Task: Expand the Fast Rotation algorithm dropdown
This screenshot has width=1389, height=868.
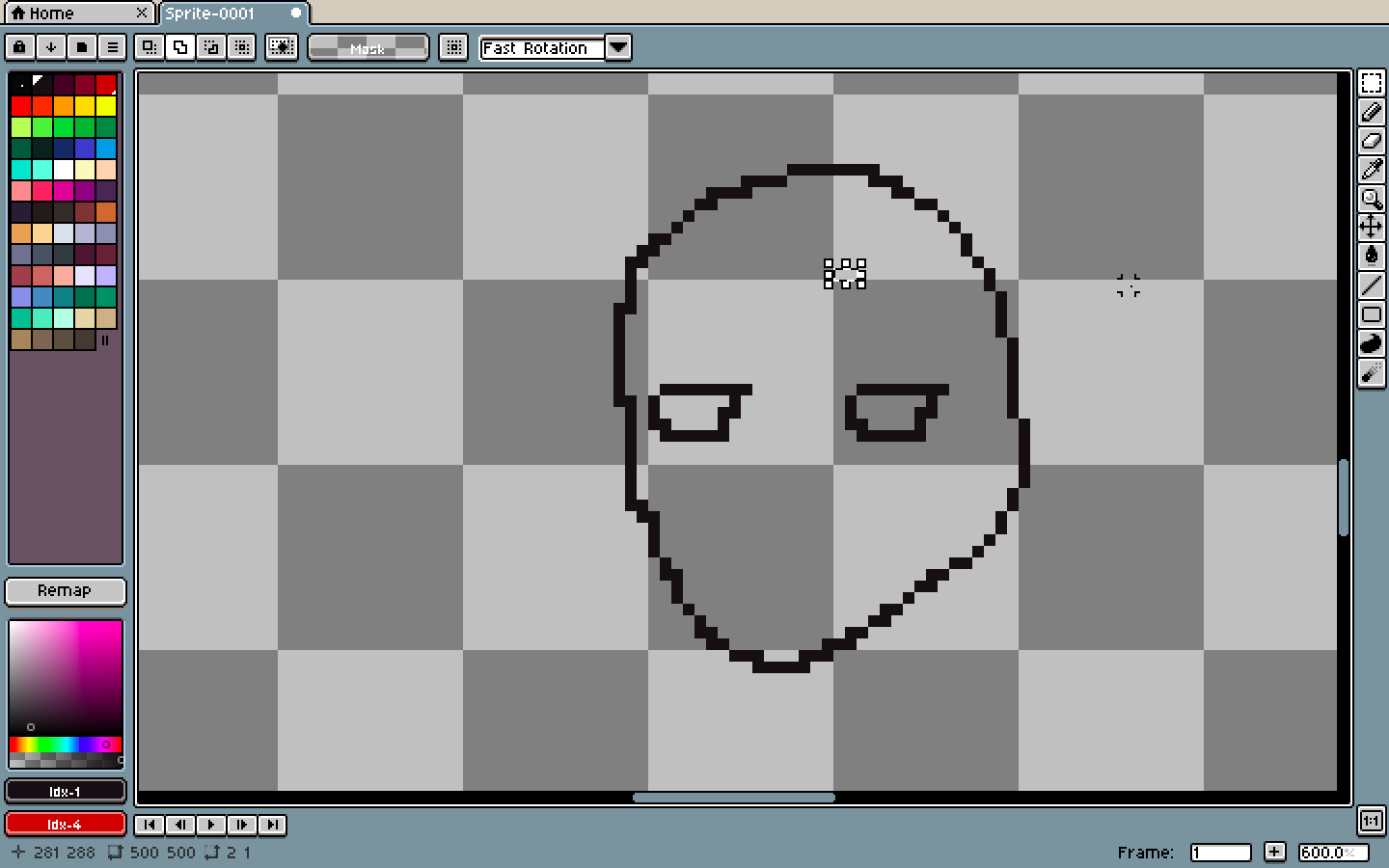Action: [x=618, y=47]
